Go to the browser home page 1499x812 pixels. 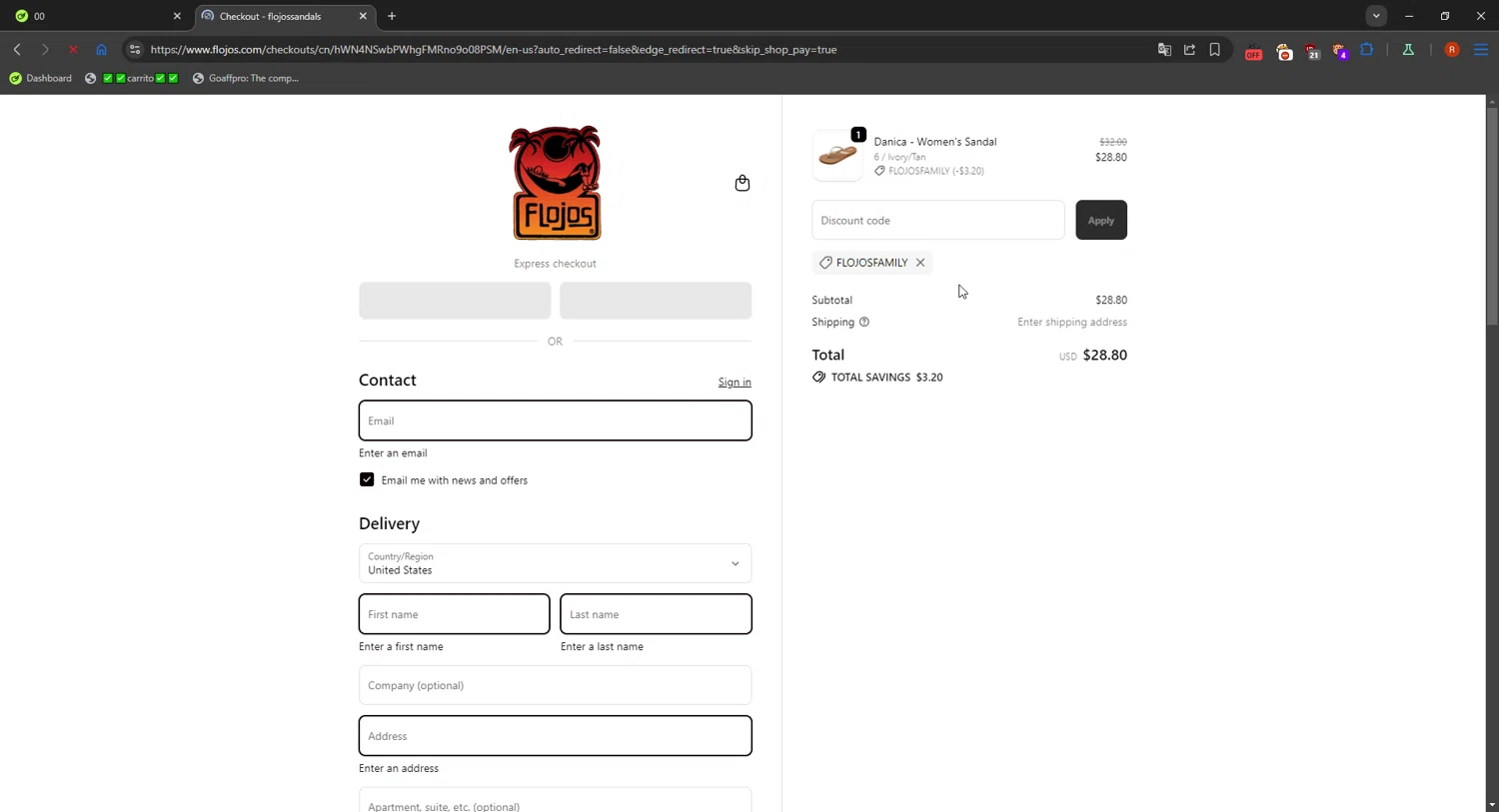pyautogui.click(x=101, y=49)
